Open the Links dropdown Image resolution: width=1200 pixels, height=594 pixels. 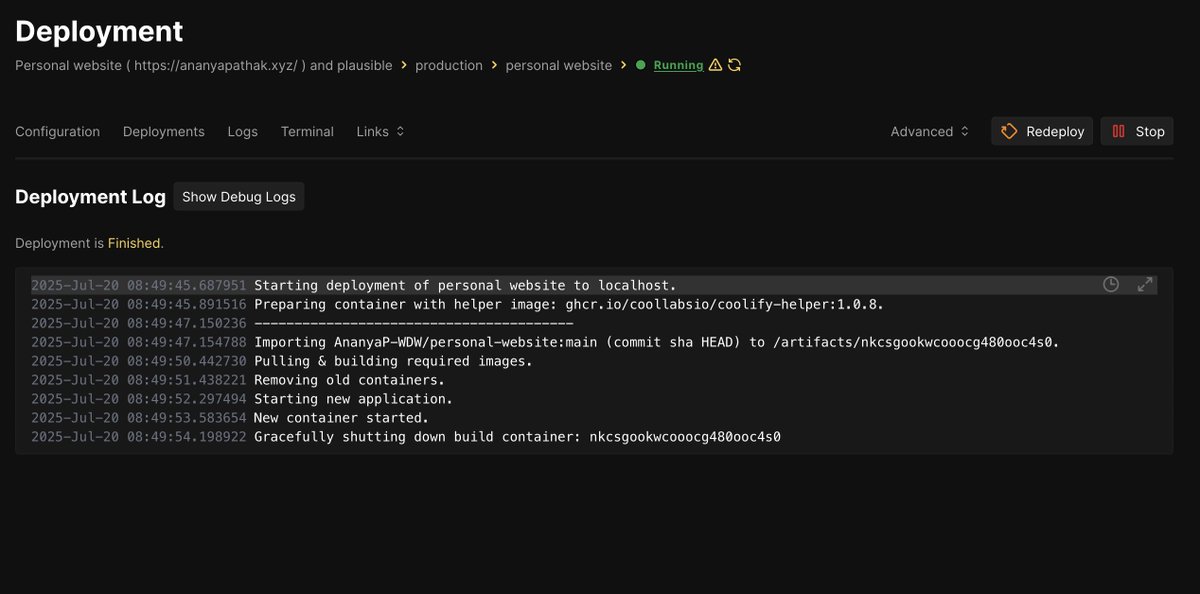click(x=380, y=131)
